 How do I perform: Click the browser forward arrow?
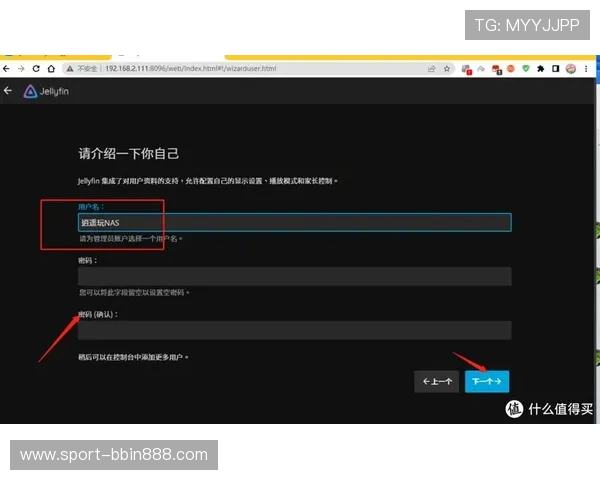(21, 69)
